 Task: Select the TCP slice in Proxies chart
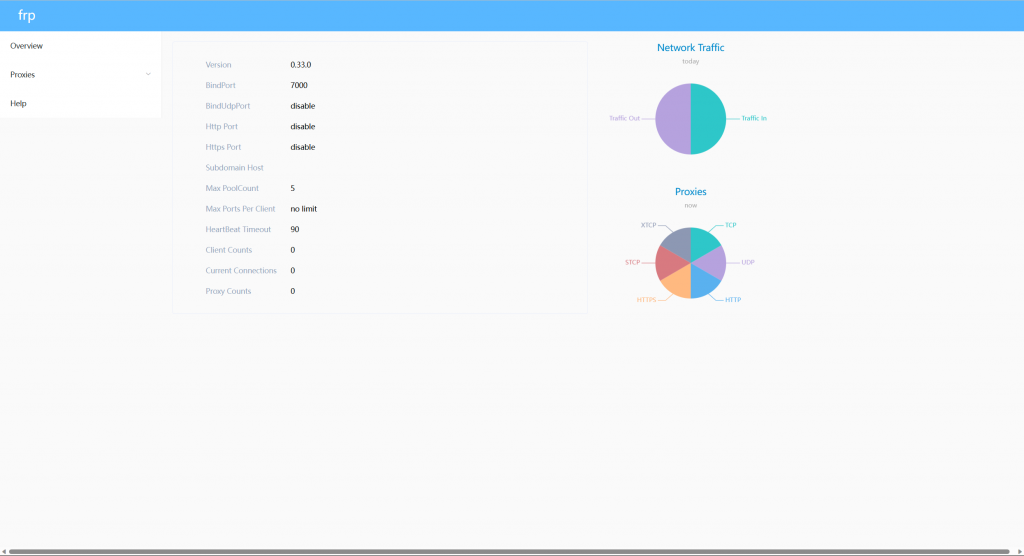point(702,241)
